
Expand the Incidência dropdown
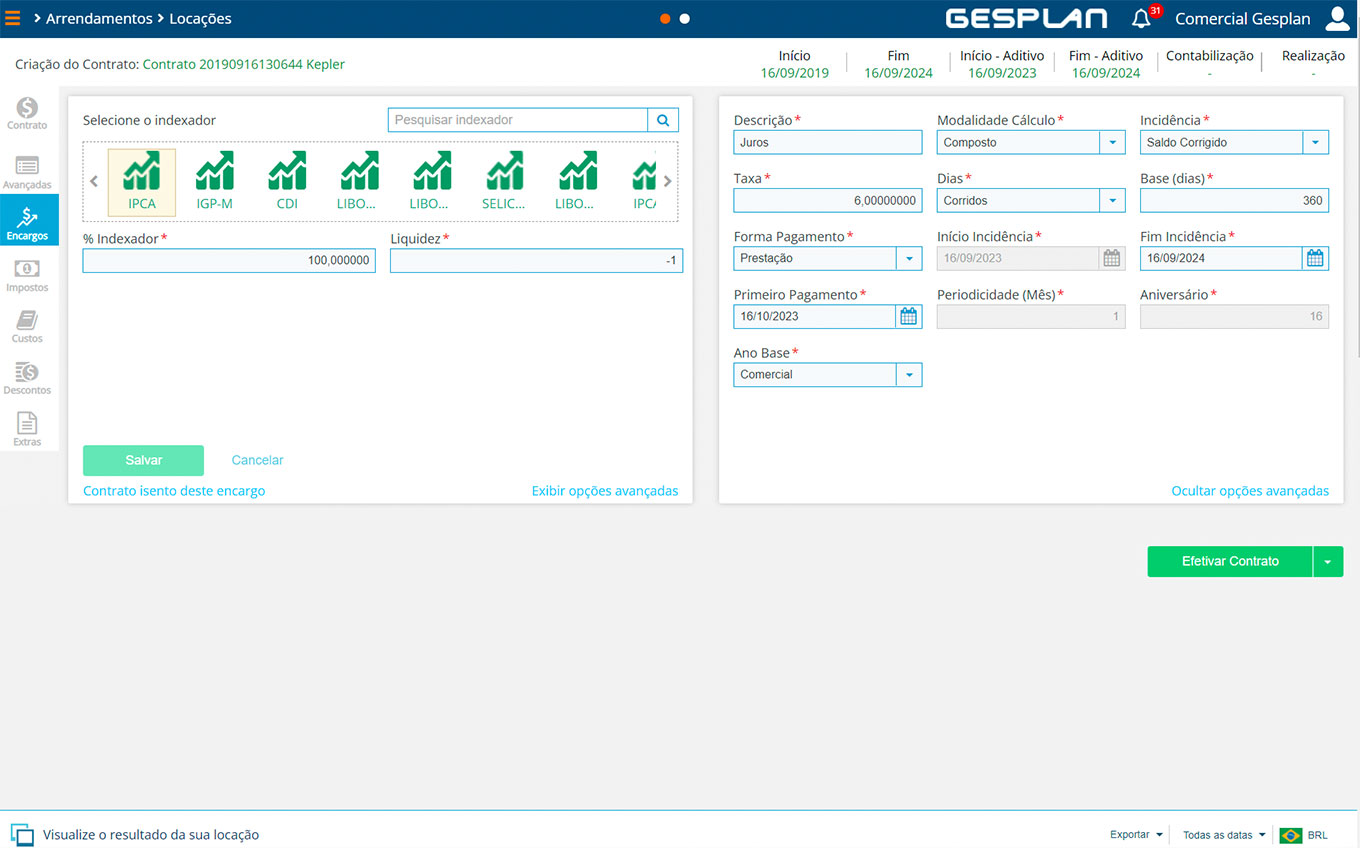(1315, 143)
